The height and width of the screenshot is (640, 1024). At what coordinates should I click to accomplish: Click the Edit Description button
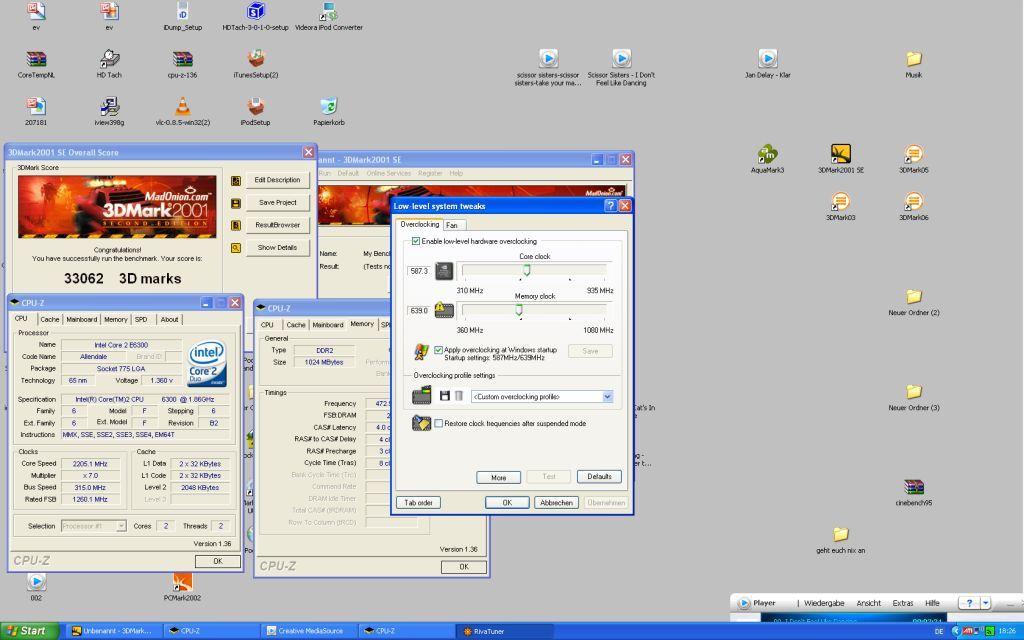coord(278,180)
